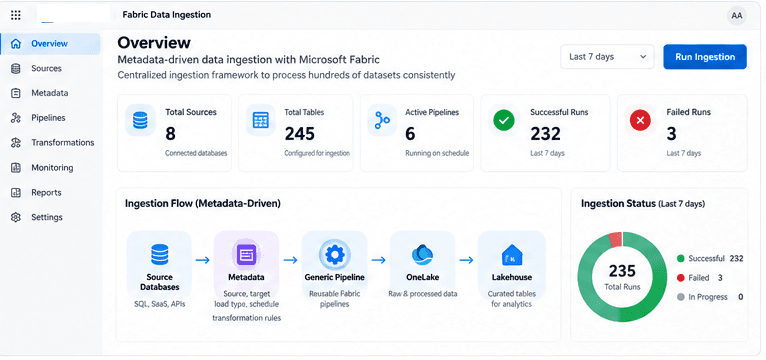Click the Curated tables for analytics caption
The height and width of the screenshot is (360, 766).
[x=511, y=299]
